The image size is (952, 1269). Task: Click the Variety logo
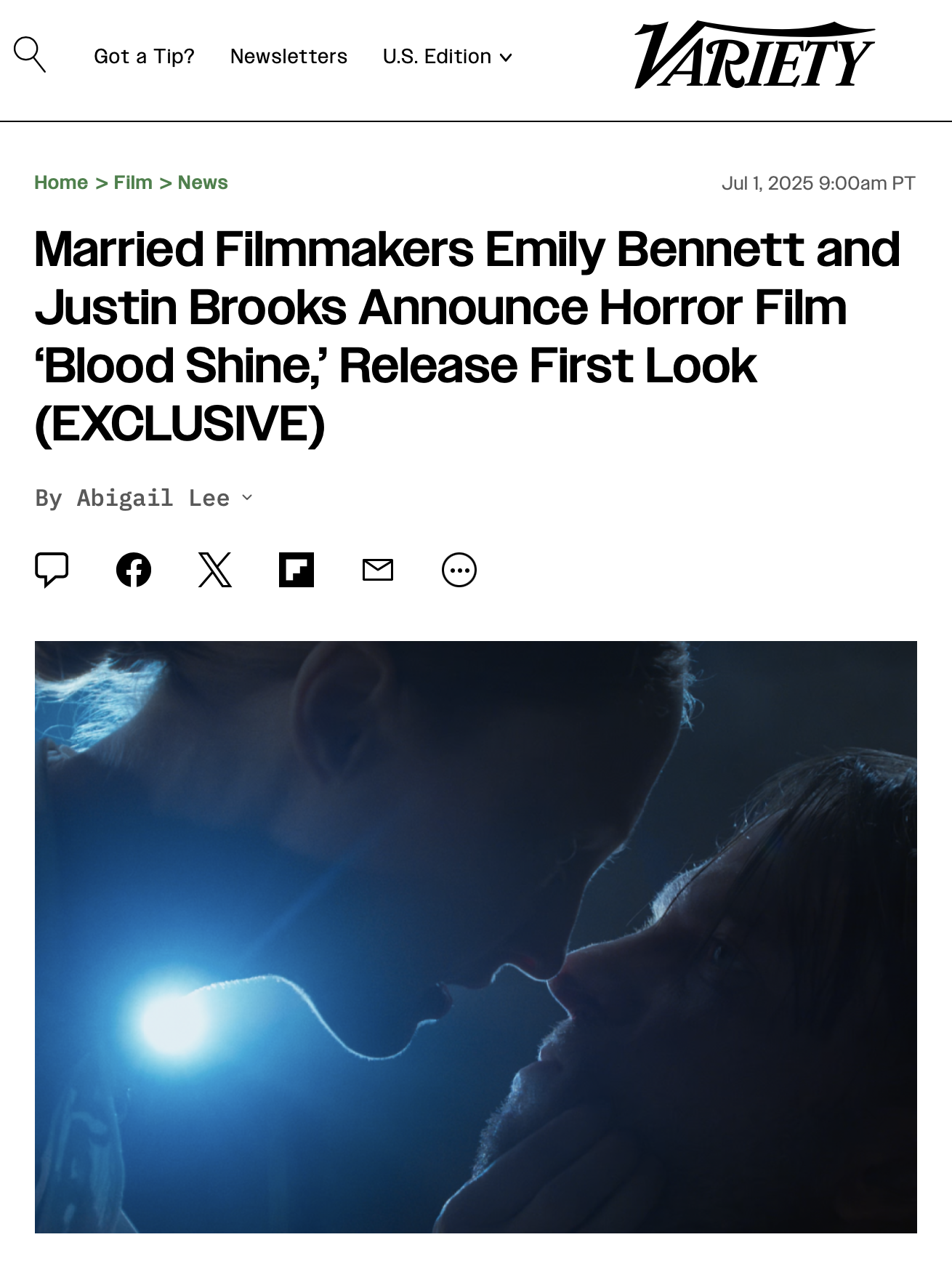pyautogui.click(x=754, y=55)
